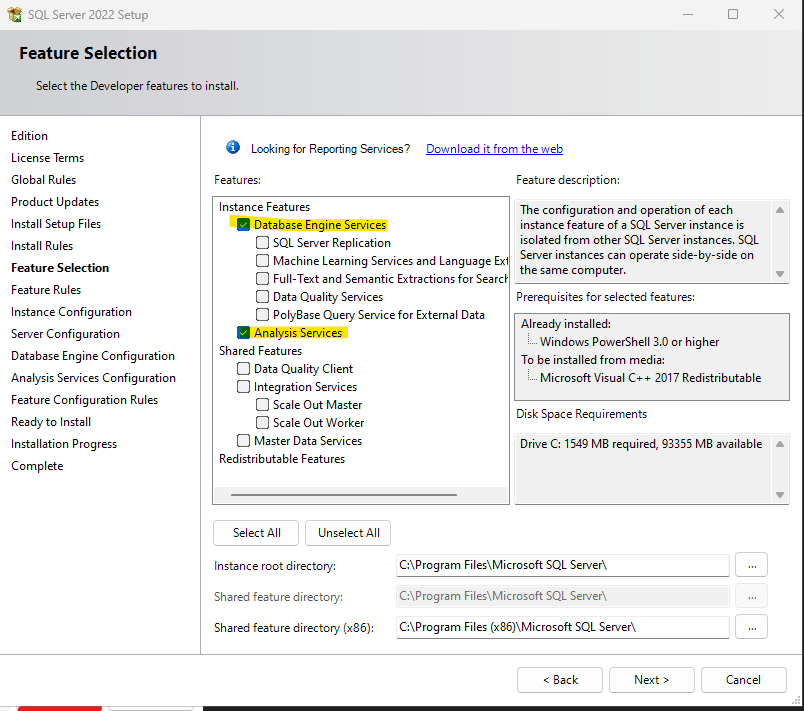804x711 pixels.
Task: Uncheck the Analysis Services checkbox
Action: (x=244, y=333)
